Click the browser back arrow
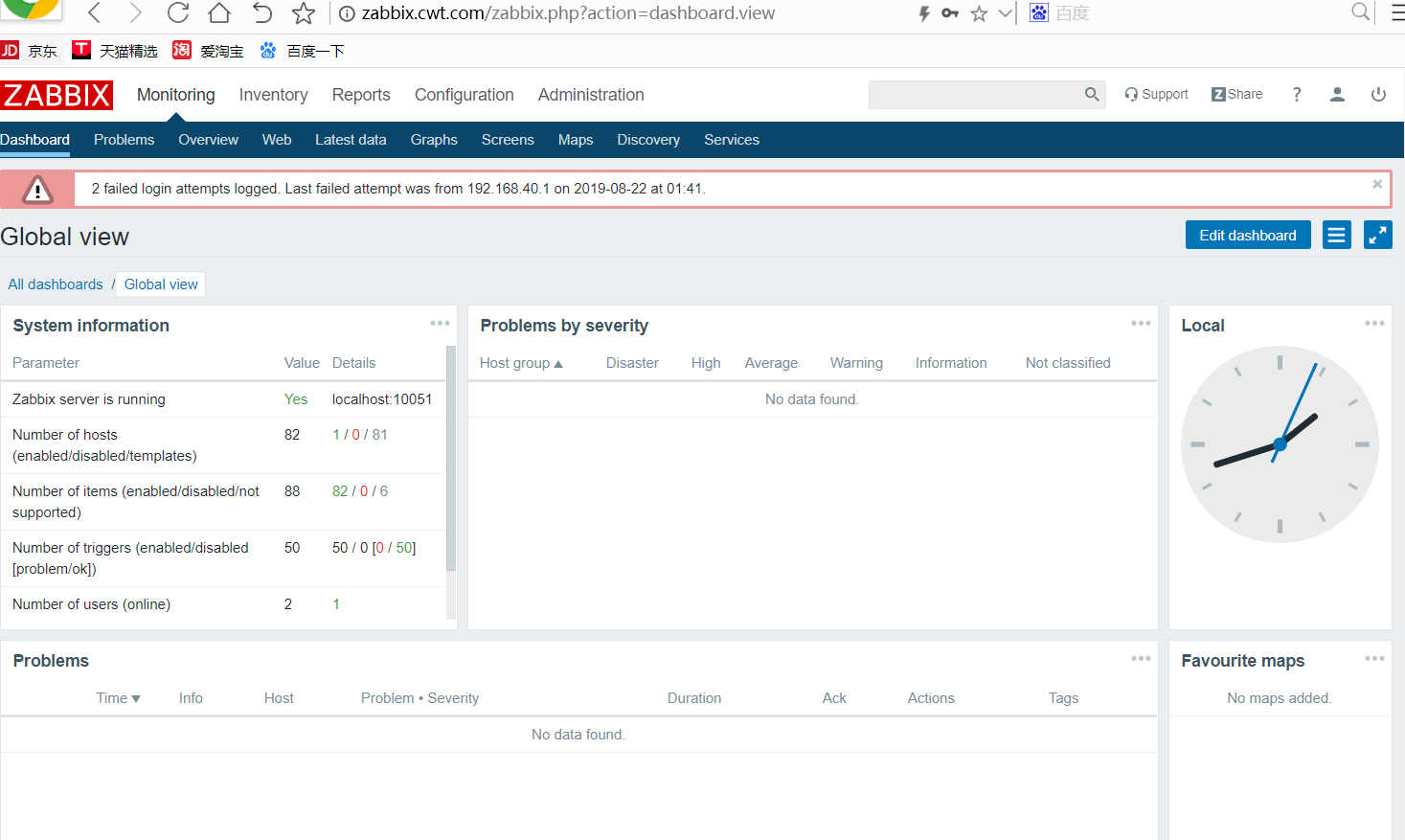1405x840 pixels. tap(94, 12)
